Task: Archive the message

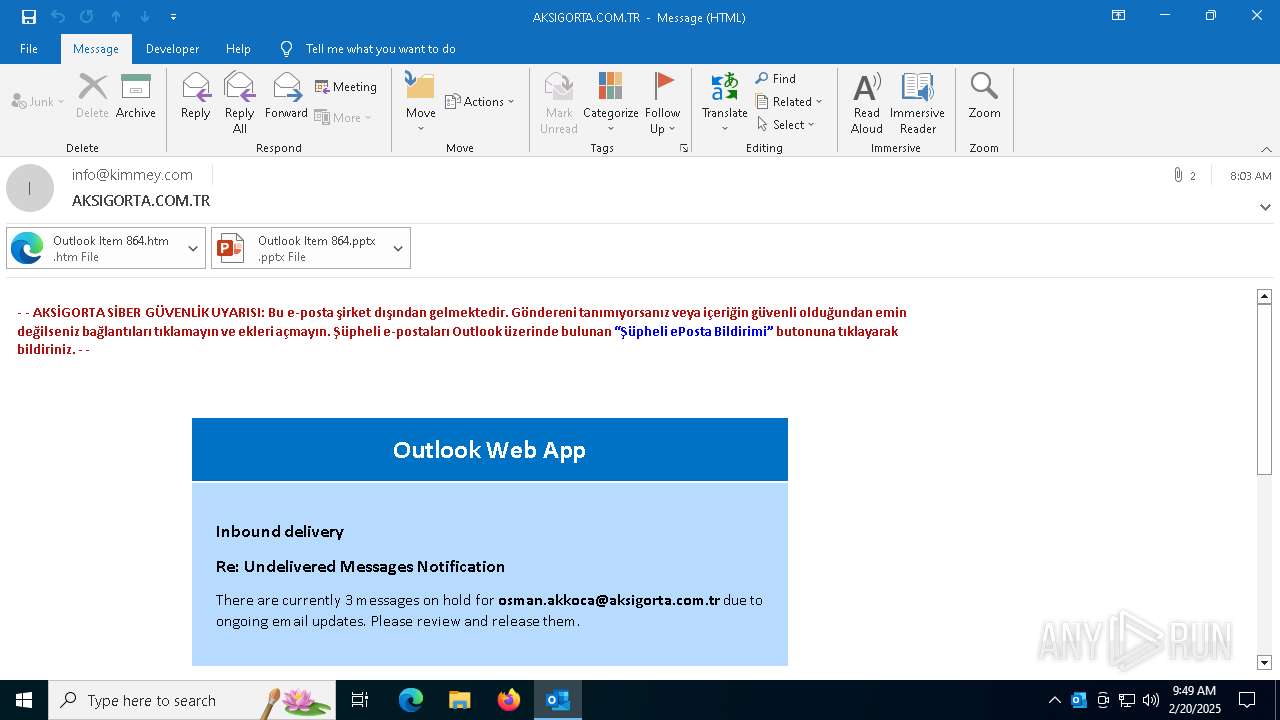Action: click(136, 96)
